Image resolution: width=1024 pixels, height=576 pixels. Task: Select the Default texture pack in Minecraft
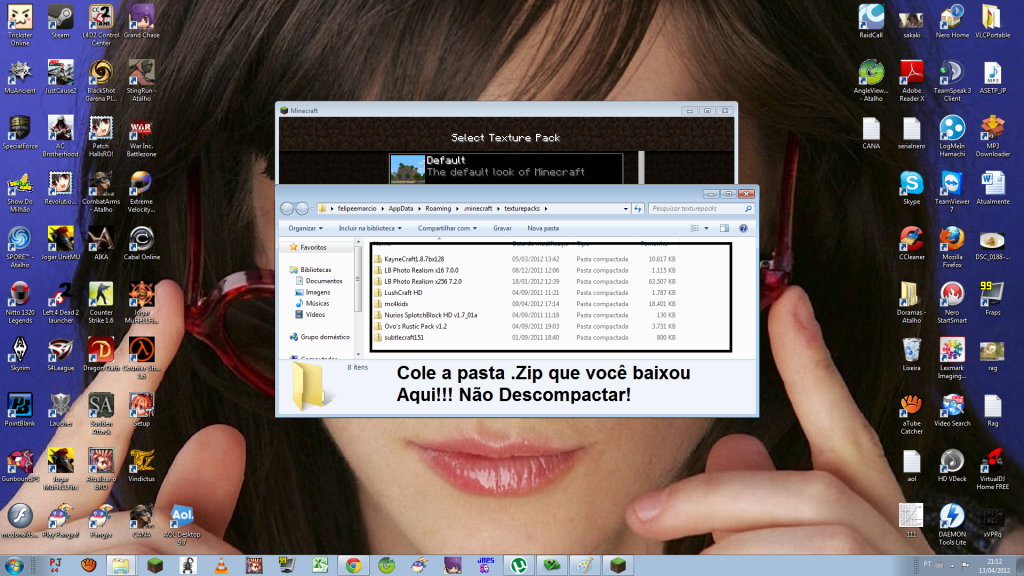(x=505, y=166)
